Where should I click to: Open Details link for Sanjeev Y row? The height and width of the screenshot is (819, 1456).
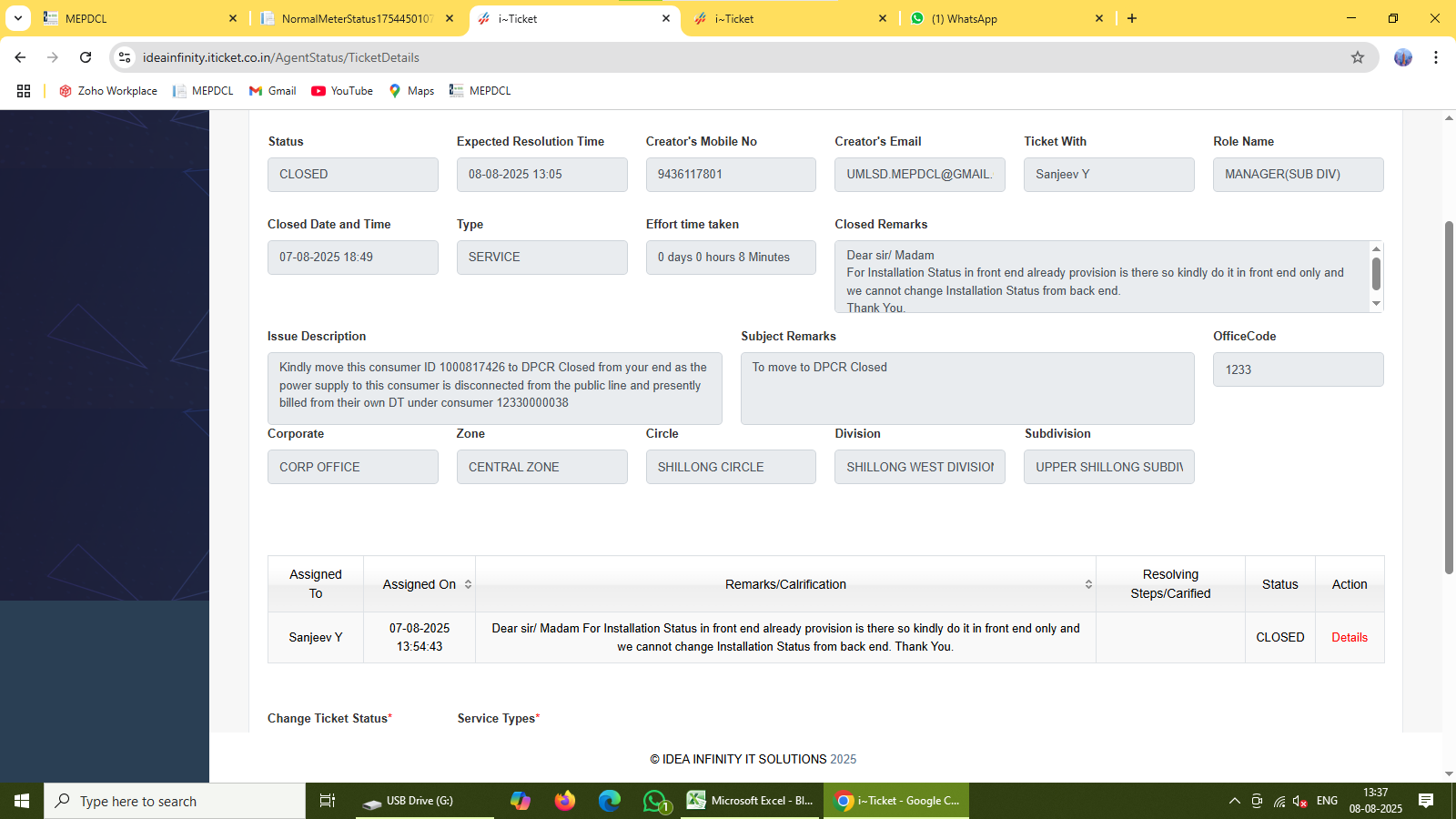1350,638
